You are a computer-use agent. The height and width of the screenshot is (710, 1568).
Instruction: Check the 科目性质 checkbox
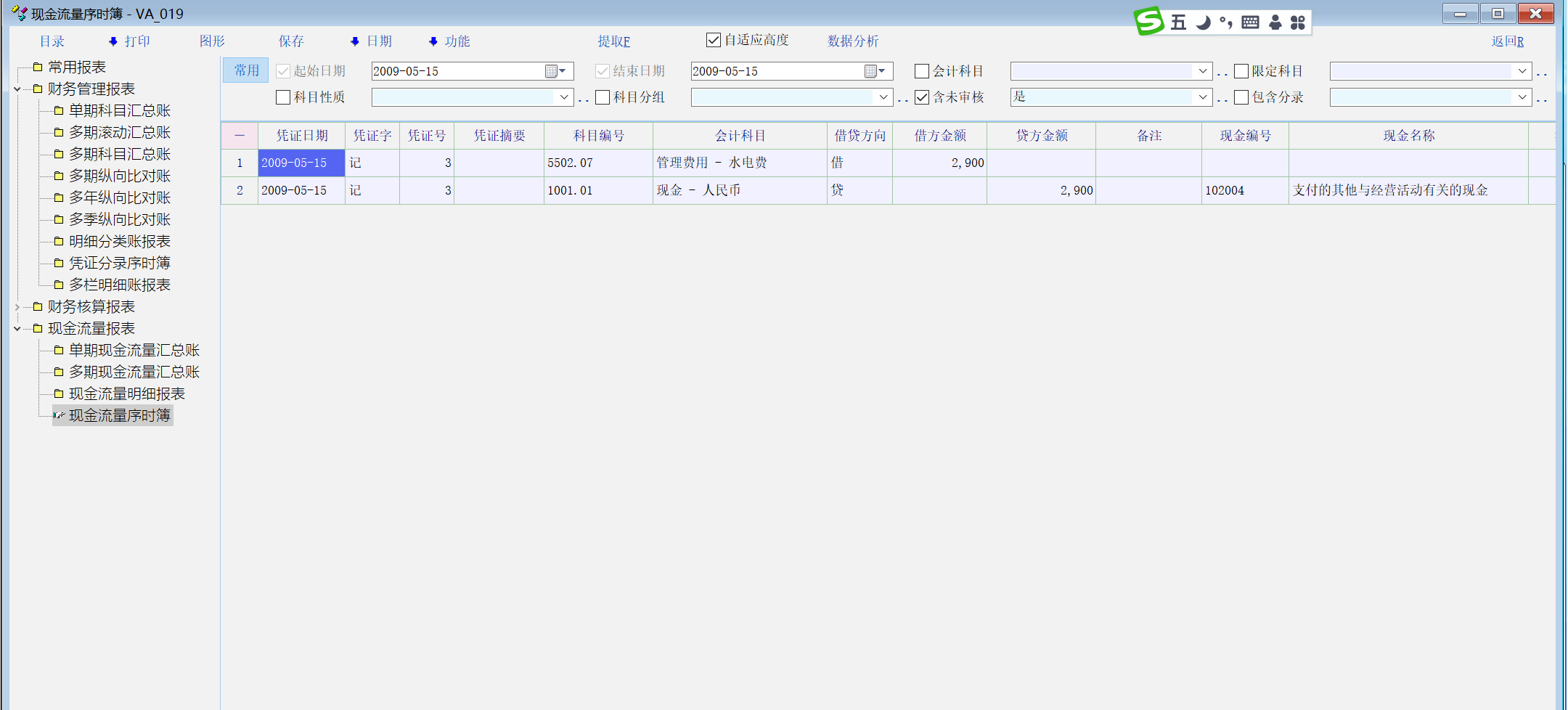tap(283, 97)
